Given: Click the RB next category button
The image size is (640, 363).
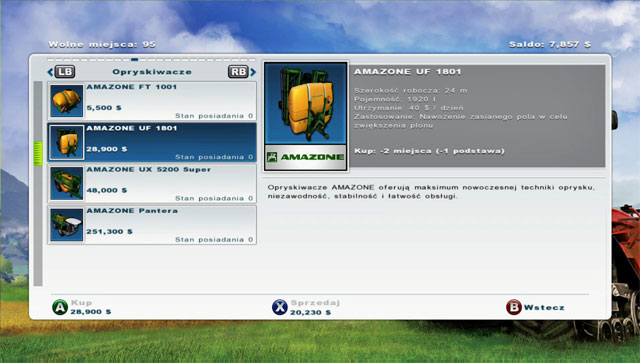Looking at the screenshot, I should tap(238, 72).
